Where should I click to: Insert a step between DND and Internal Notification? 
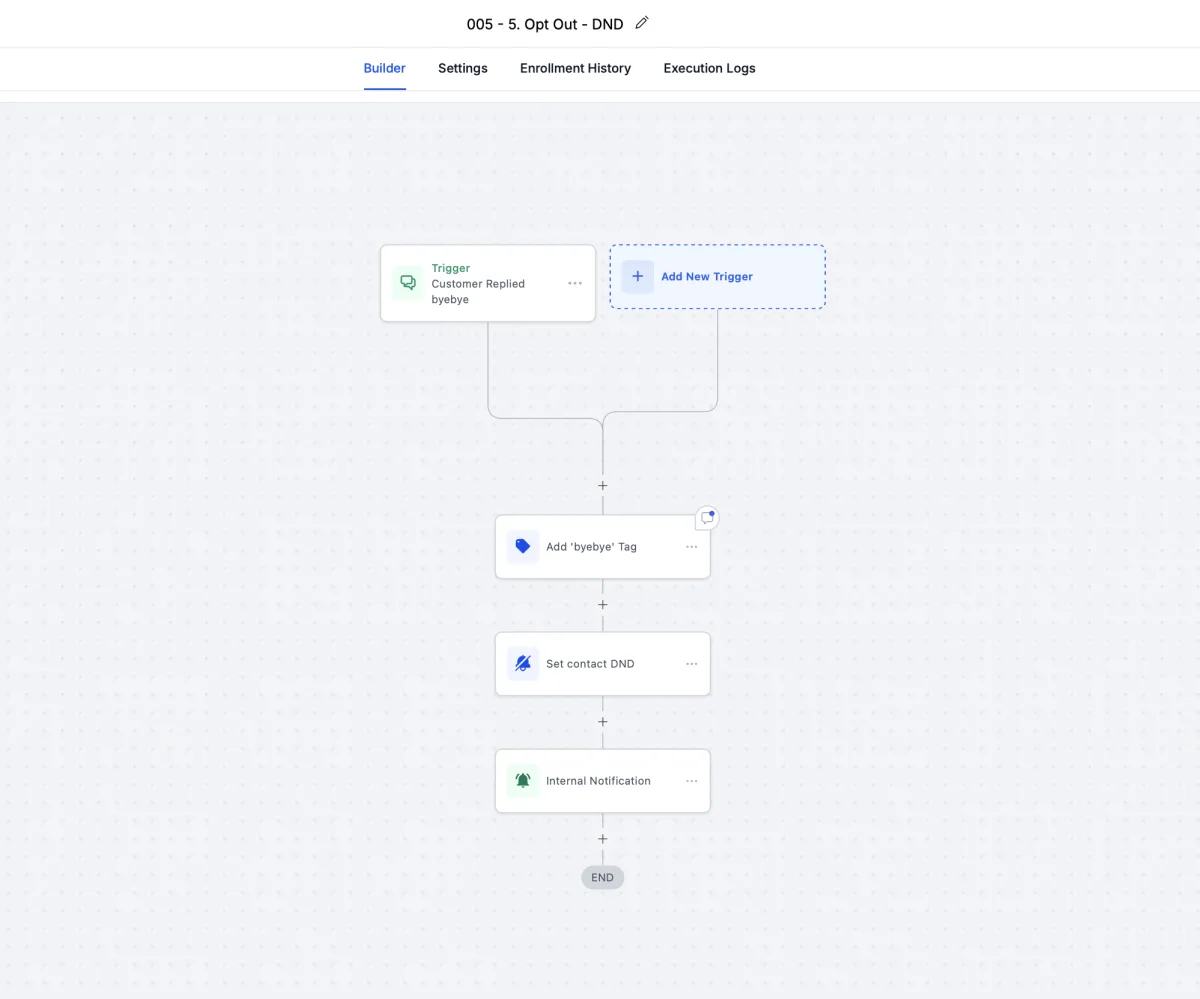pos(603,722)
